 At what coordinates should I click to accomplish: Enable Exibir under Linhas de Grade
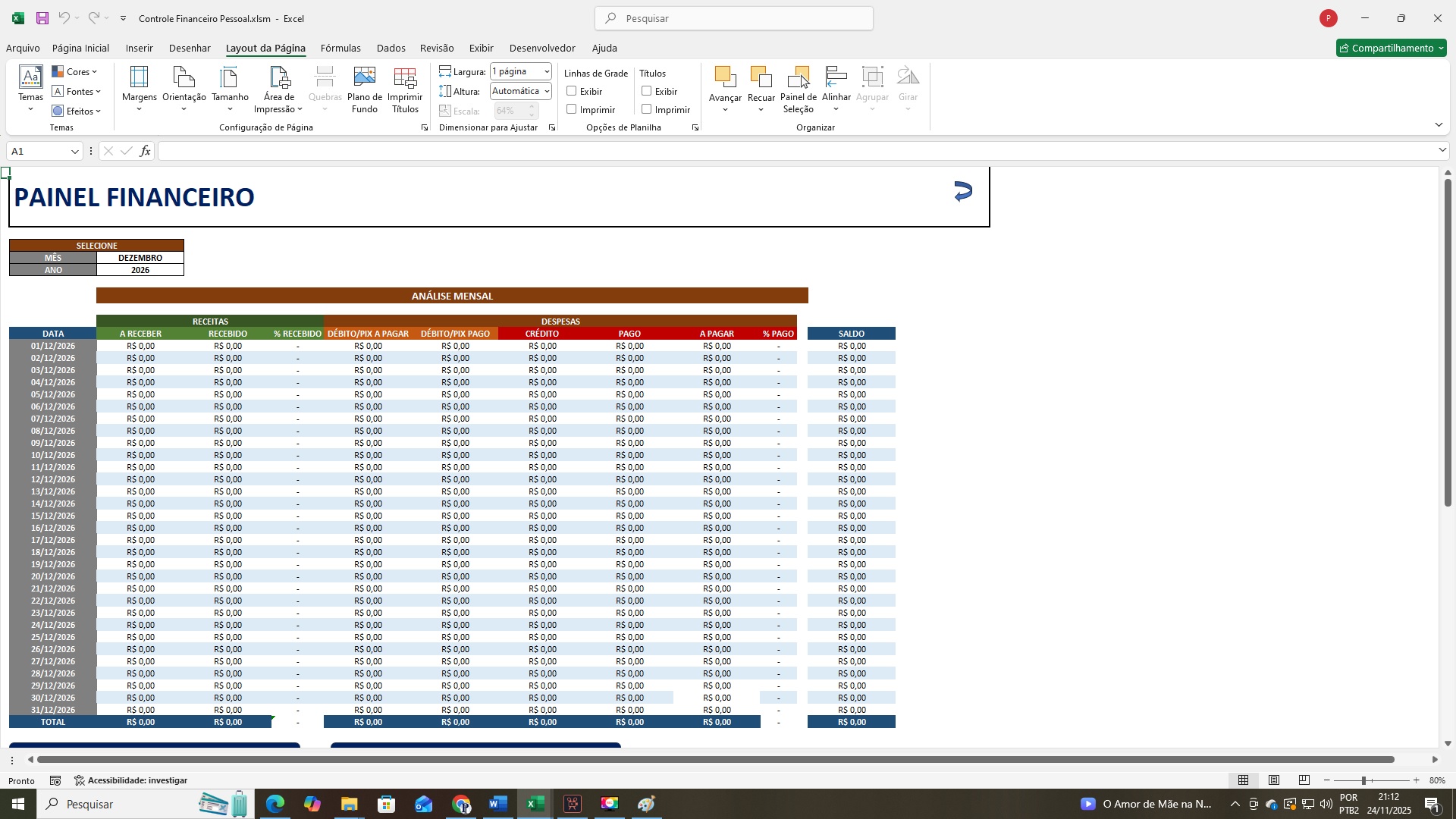(x=572, y=91)
